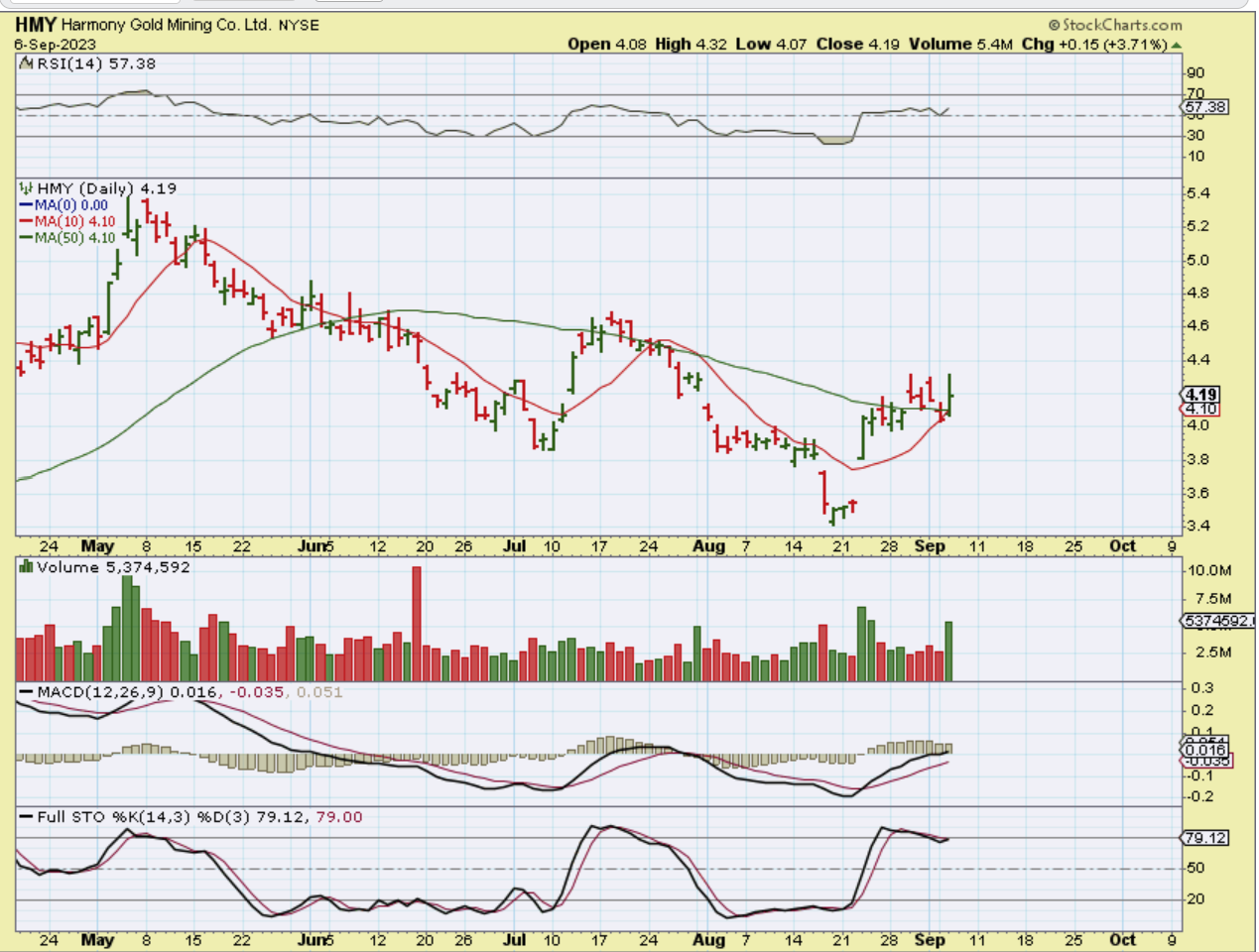The width and height of the screenshot is (1259, 952).
Task: Click the RSI(14) legend icon
Action: [x=27, y=63]
